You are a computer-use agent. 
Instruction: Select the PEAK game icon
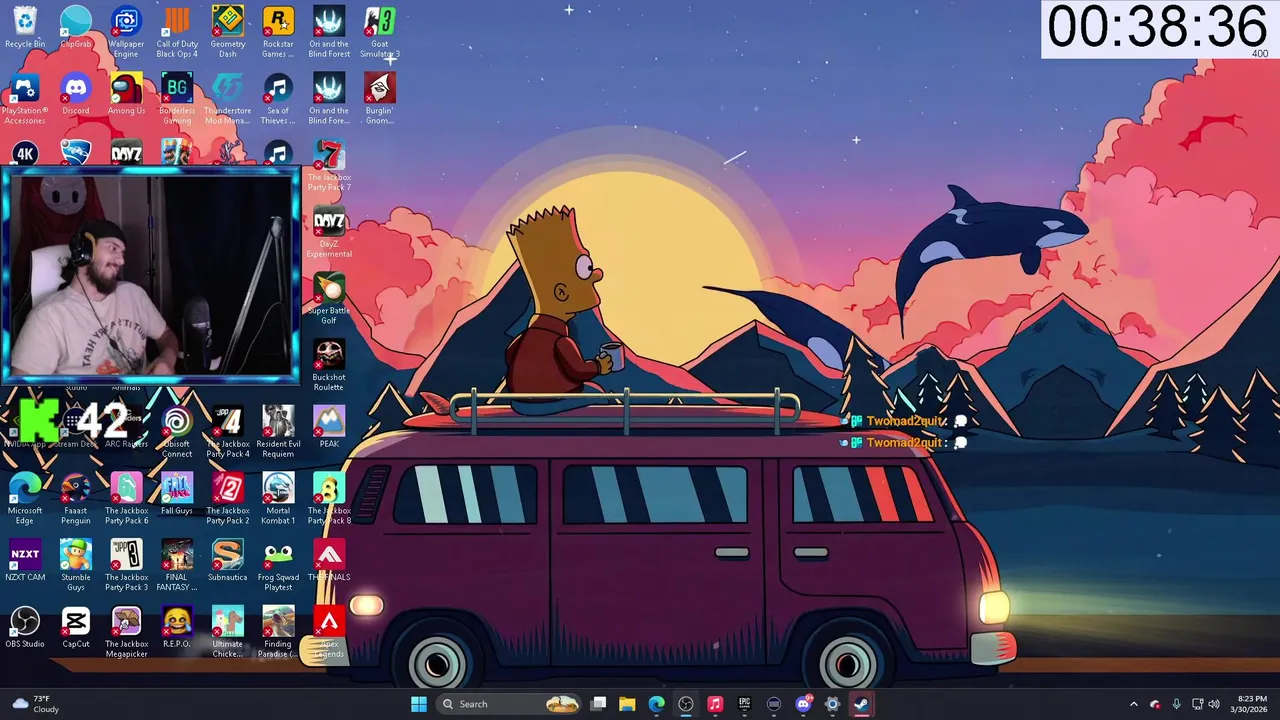(329, 428)
